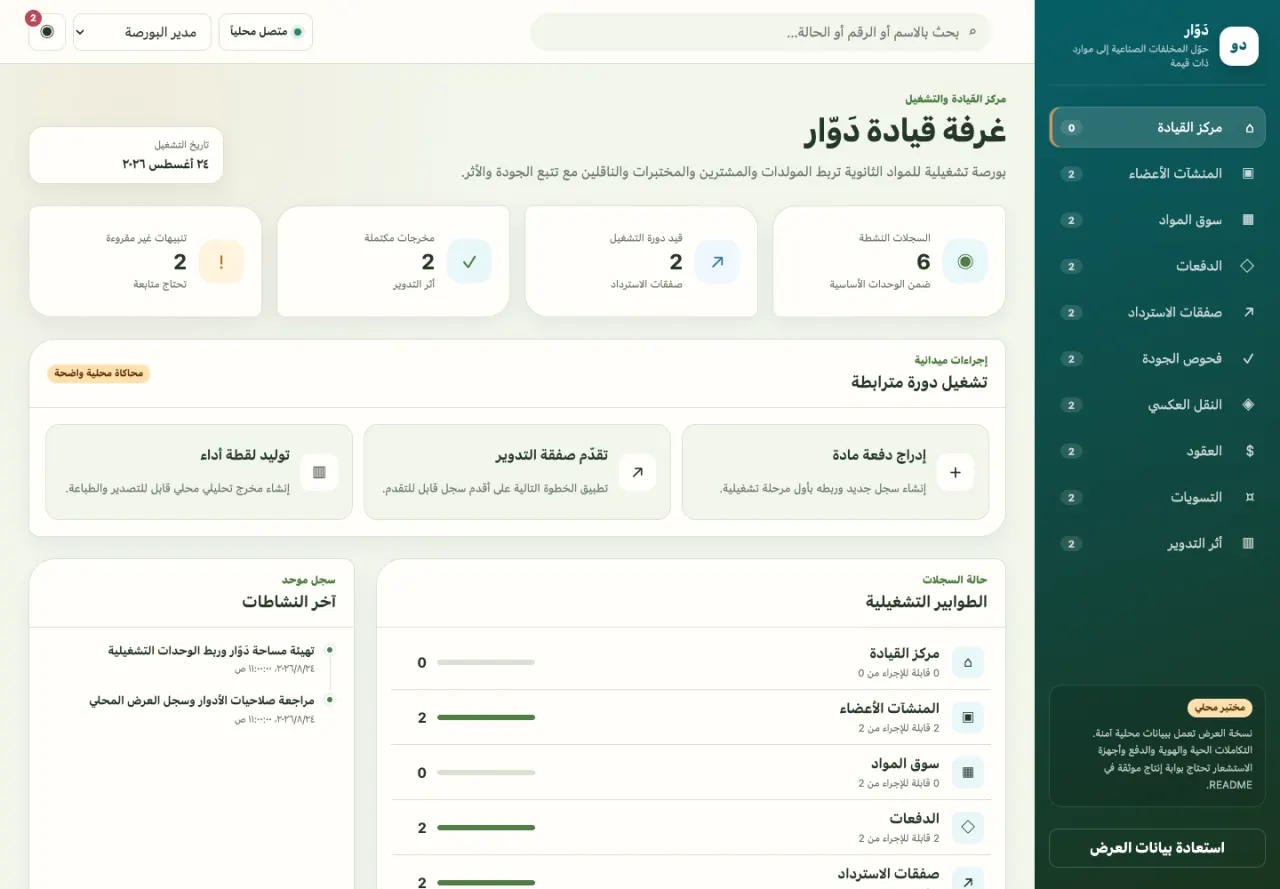Viewport: 1280px width, 889px height.
Task: Click the تشغيل دورة مترابطة heading
Action: click(x=920, y=382)
